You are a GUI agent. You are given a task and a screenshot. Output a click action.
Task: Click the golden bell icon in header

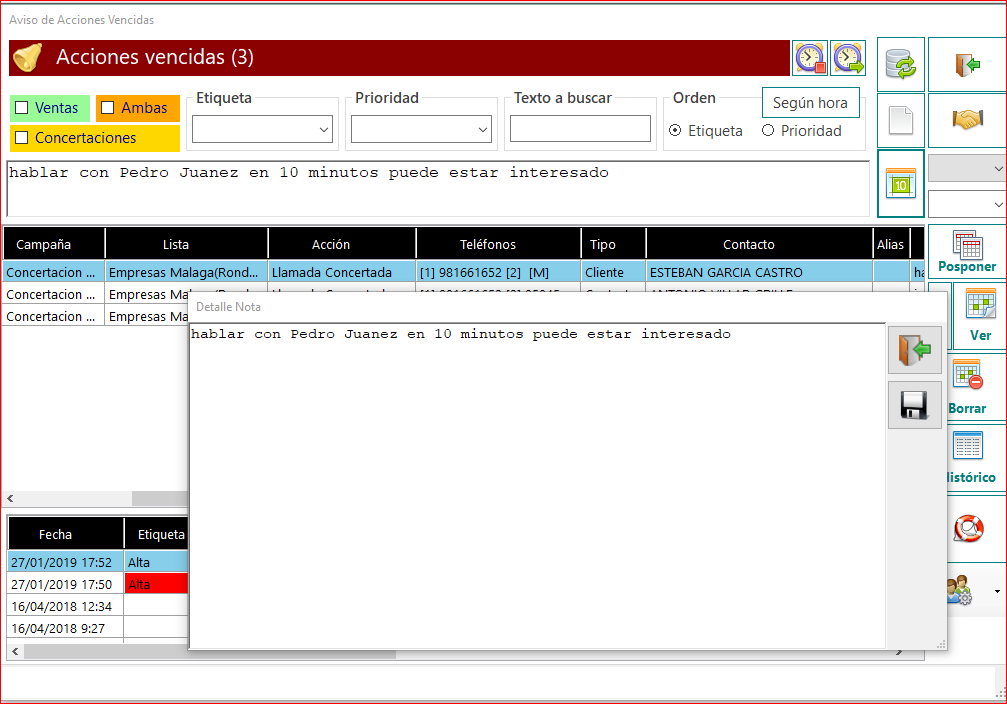coord(28,58)
